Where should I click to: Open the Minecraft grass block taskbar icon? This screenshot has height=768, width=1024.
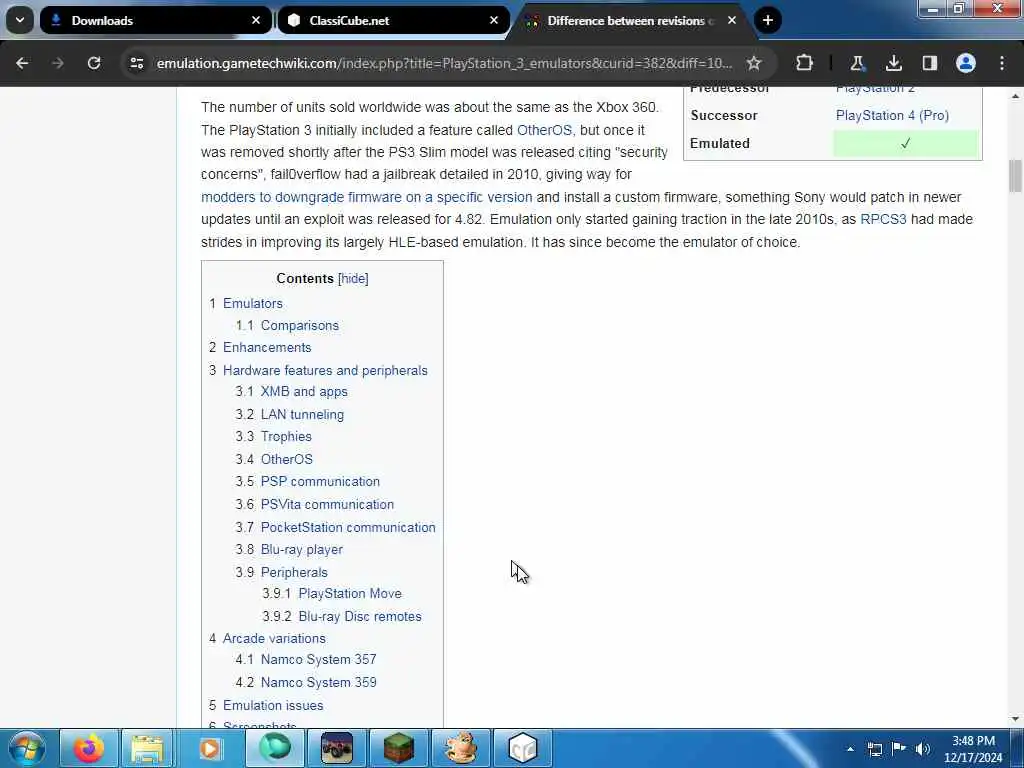398,748
